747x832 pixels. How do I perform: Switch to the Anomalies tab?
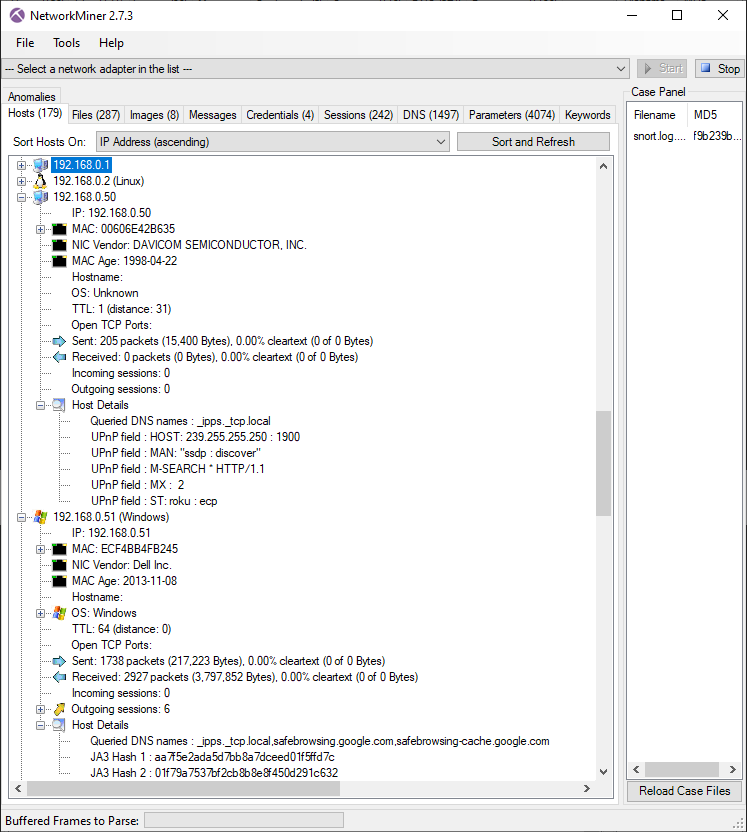coord(31,97)
